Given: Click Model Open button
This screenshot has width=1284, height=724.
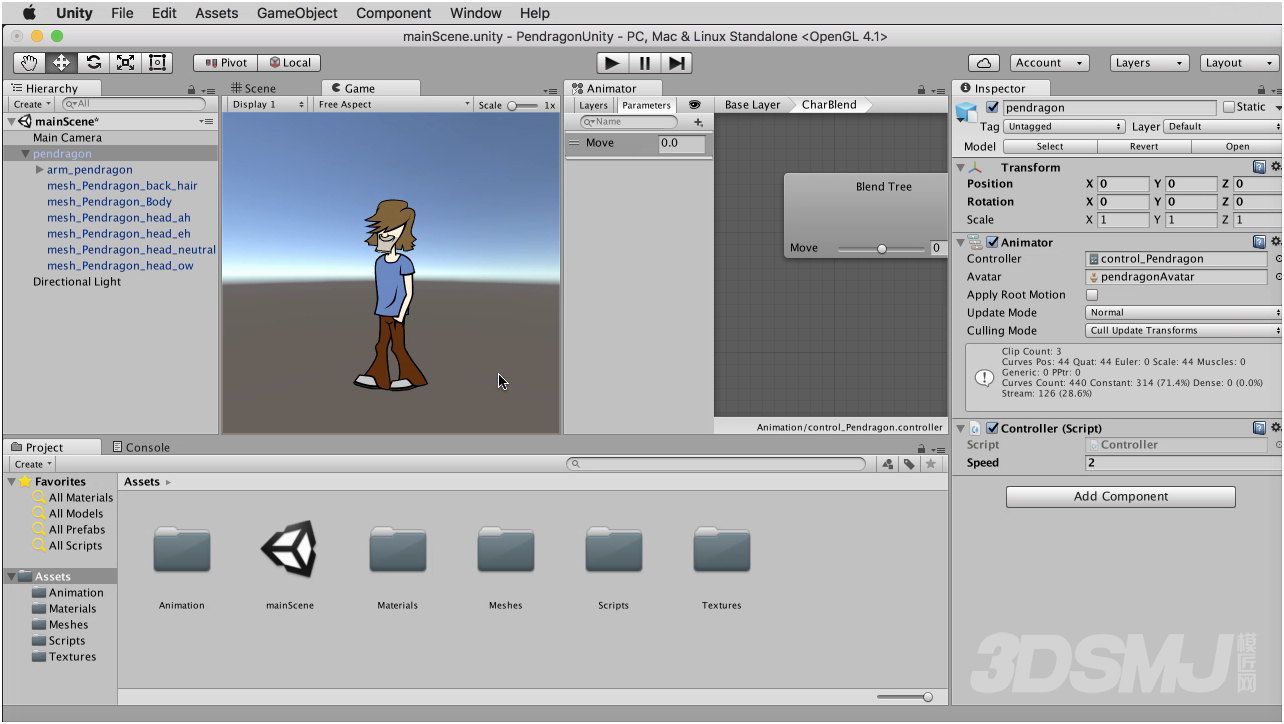Looking at the screenshot, I should (1237, 146).
